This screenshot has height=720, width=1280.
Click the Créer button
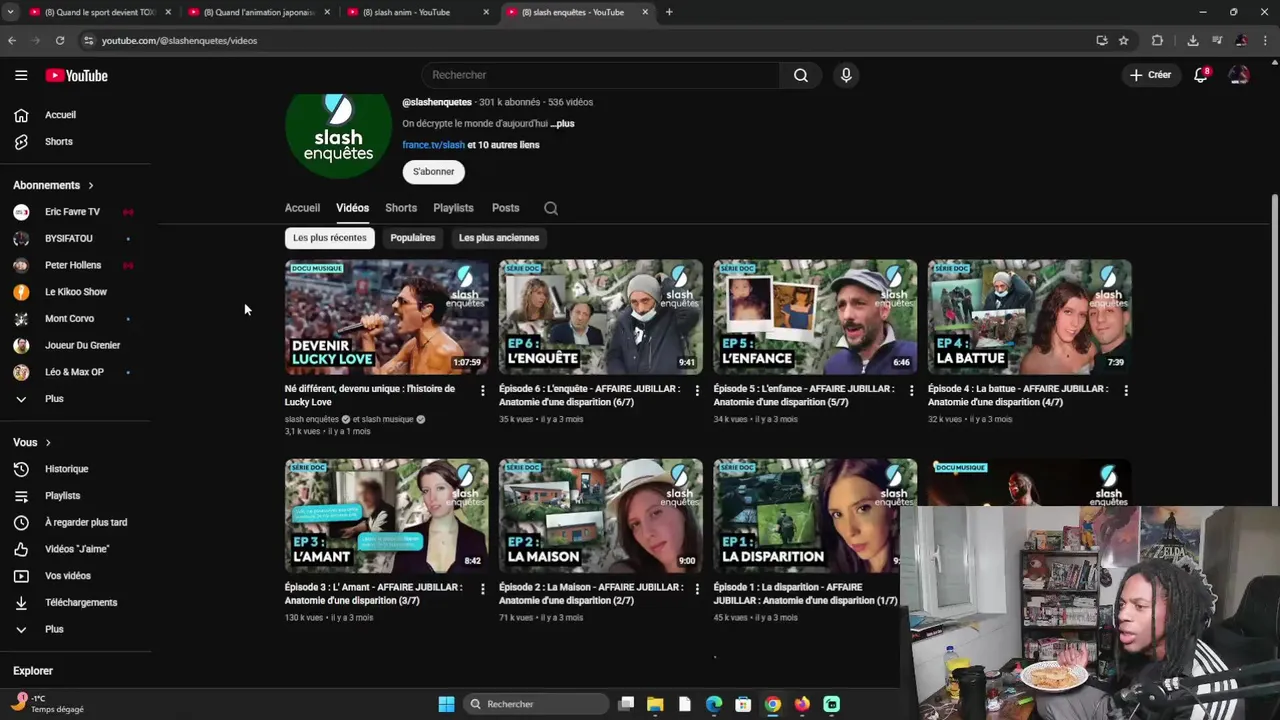pos(1151,75)
